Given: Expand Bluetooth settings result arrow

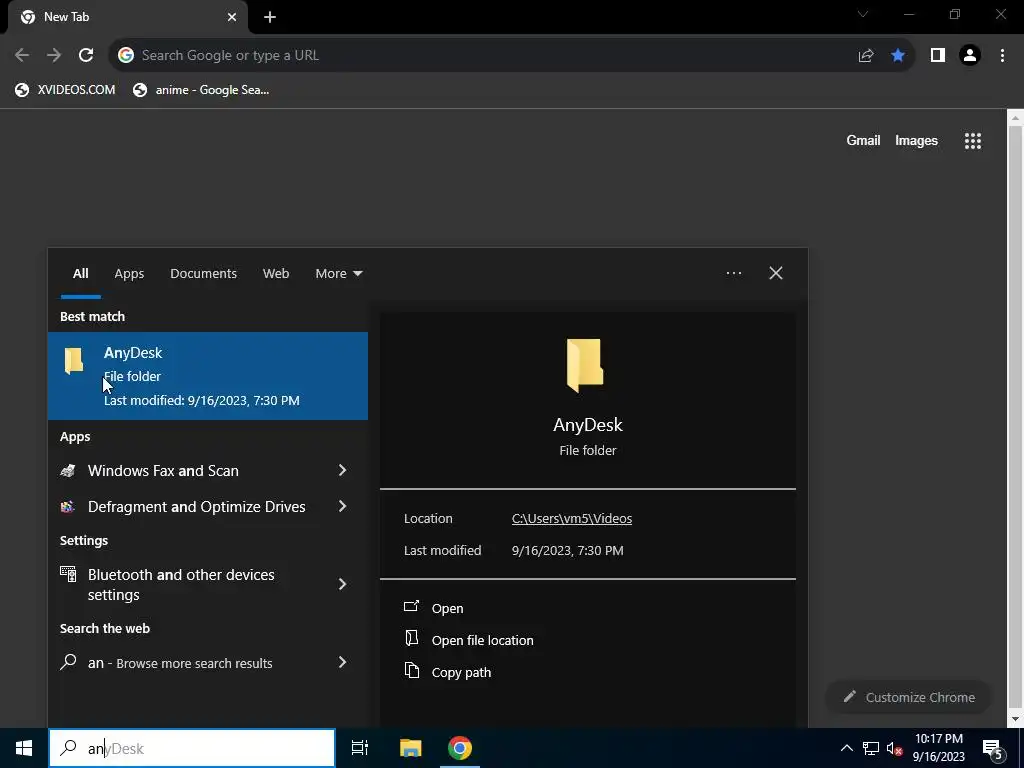Looking at the screenshot, I should point(342,584).
